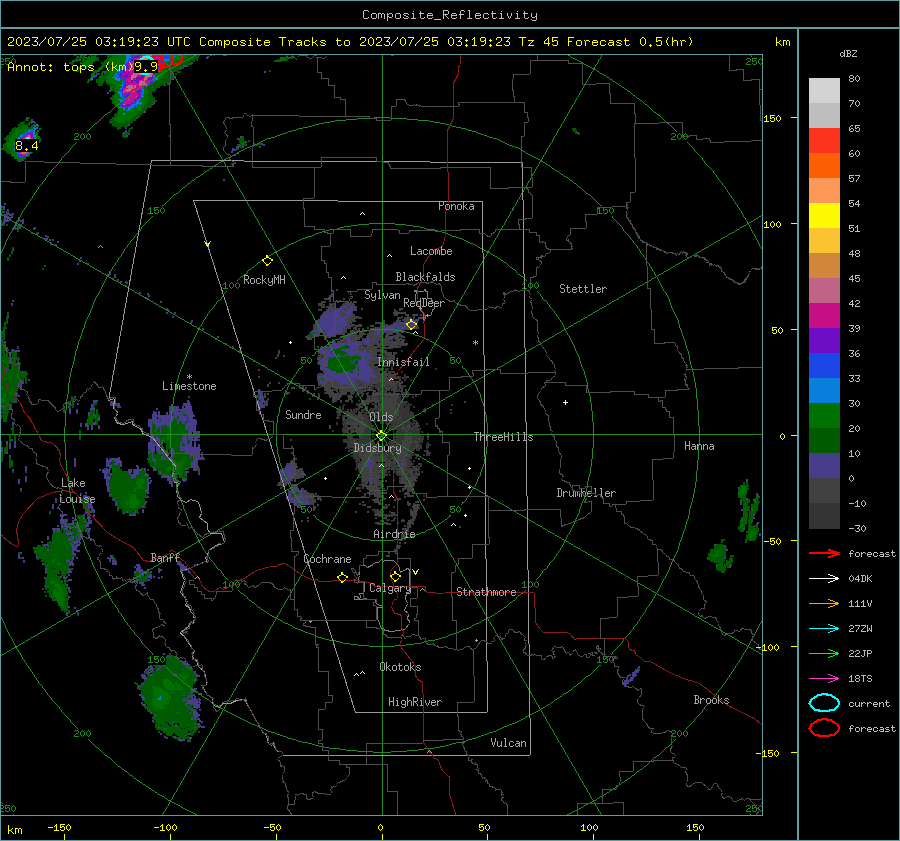Select the 30 dBZ light blue swatch
Image resolution: width=900 pixels, height=841 pixels.
tap(824, 390)
